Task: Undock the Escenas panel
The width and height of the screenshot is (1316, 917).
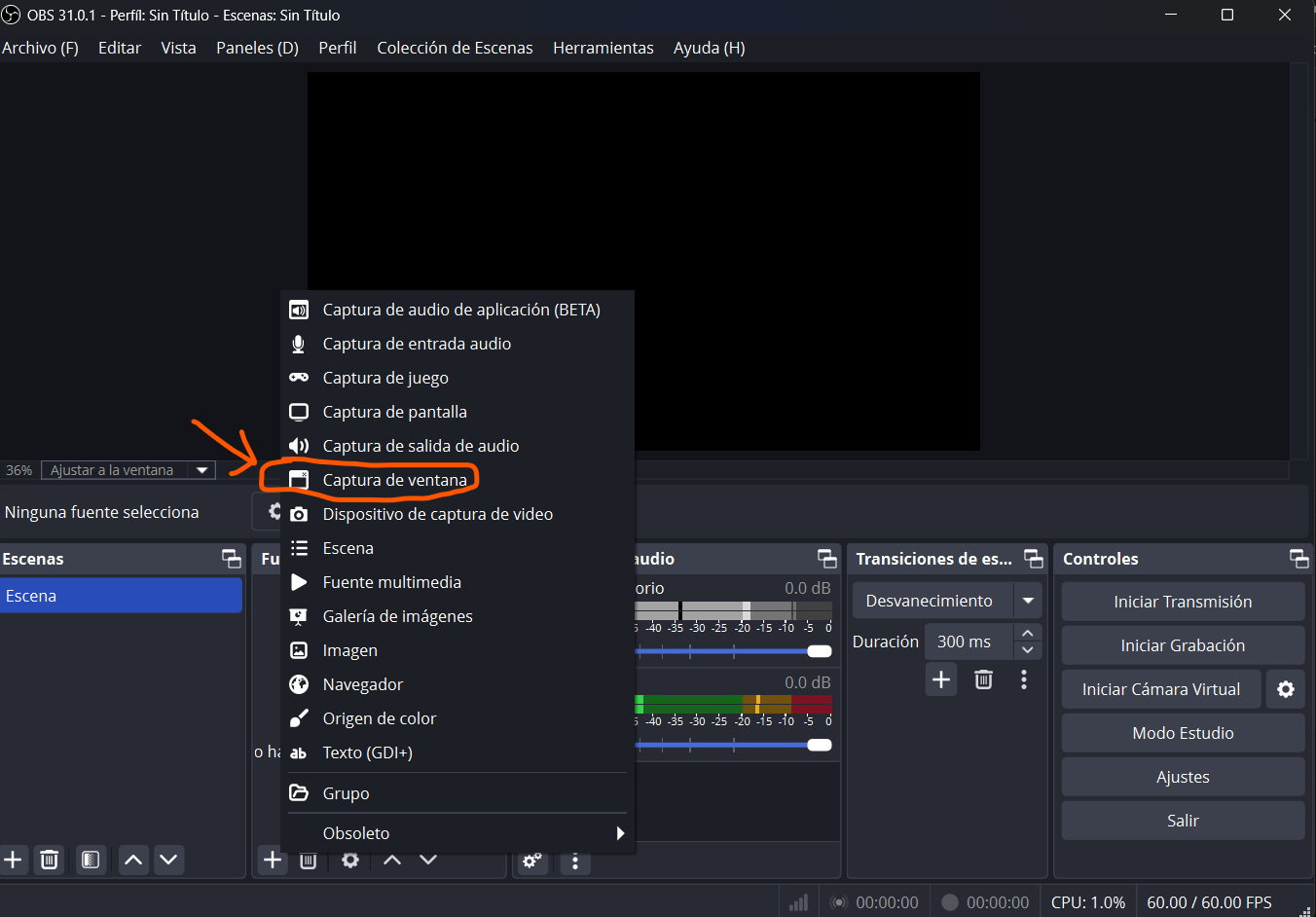Action: 232,559
